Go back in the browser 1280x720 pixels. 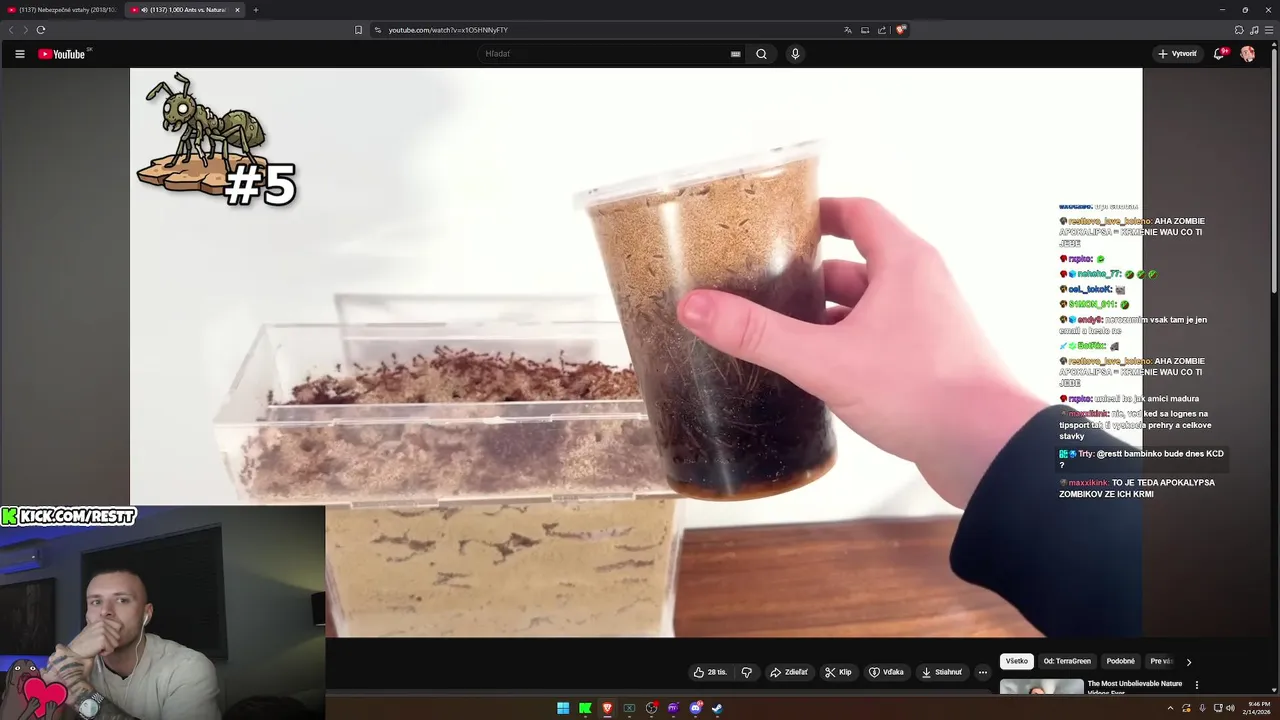tap(11, 30)
